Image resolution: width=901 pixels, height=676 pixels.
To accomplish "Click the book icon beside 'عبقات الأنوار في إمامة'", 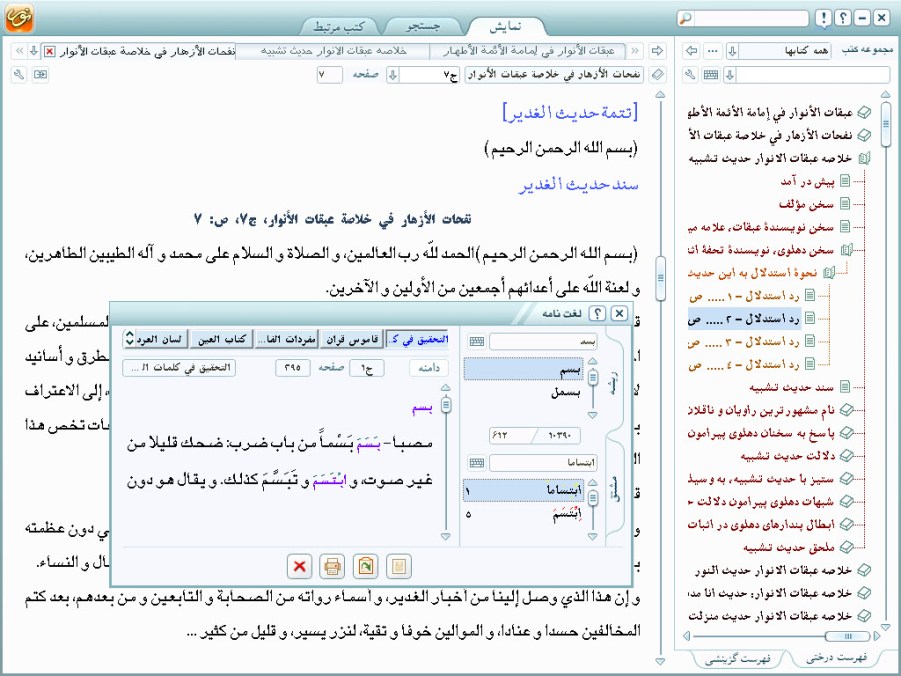I will pos(864,112).
